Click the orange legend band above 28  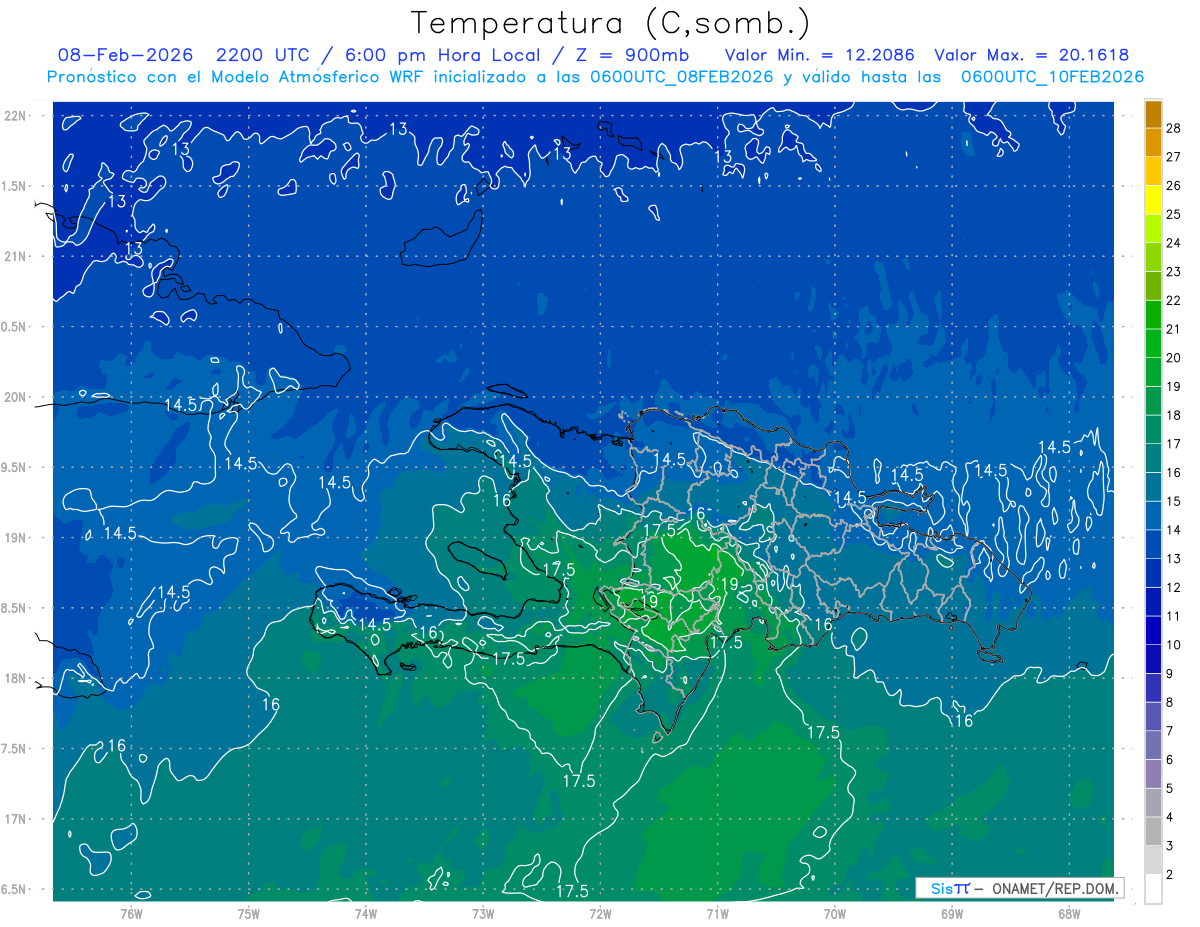[1153, 115]
